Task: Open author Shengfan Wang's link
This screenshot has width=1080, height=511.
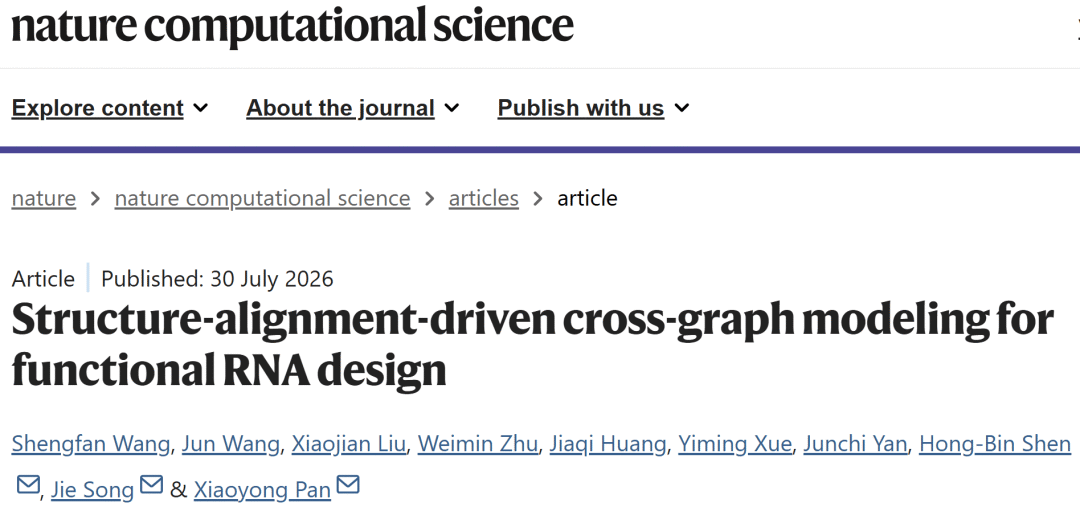Action: (90, 445)
